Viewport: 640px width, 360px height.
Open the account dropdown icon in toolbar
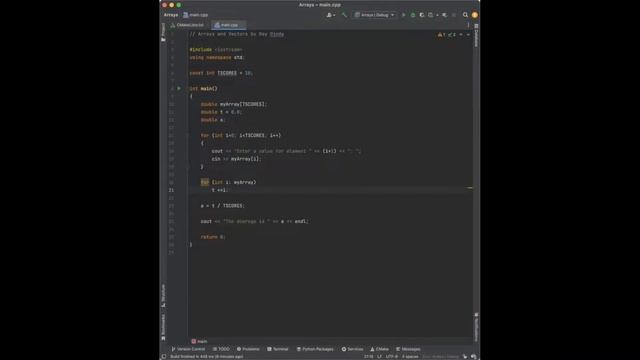(331, 15)
